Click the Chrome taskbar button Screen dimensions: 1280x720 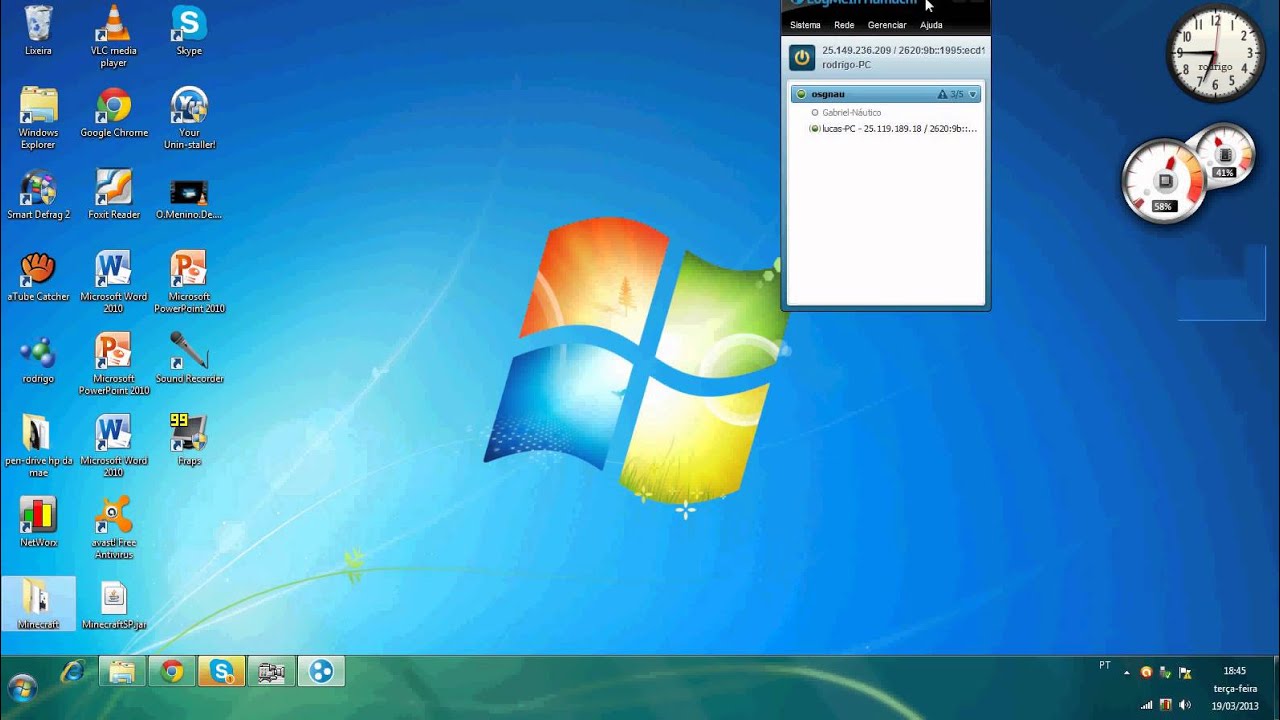(x=172, y=671)
